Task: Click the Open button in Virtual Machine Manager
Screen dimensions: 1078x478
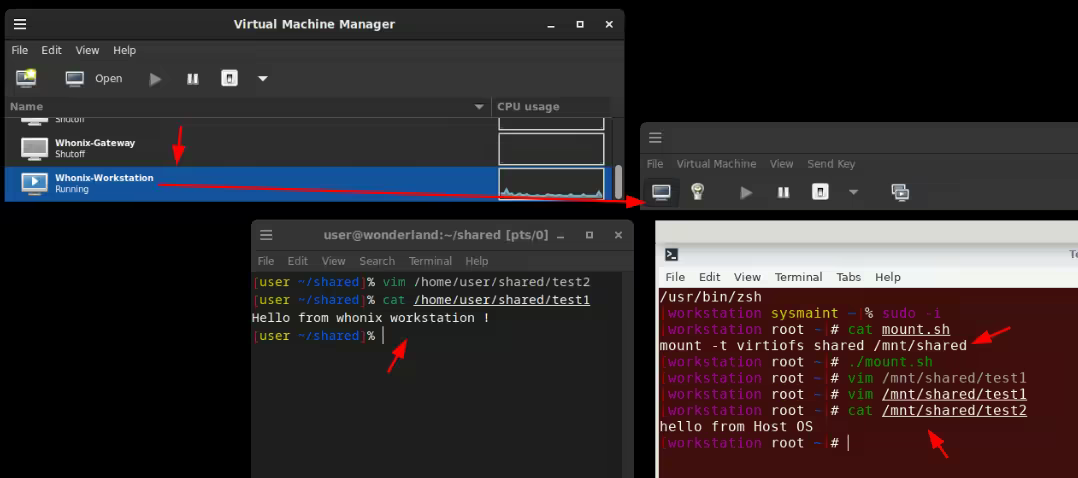Action: pyautogui.click(x=94, y=78)
